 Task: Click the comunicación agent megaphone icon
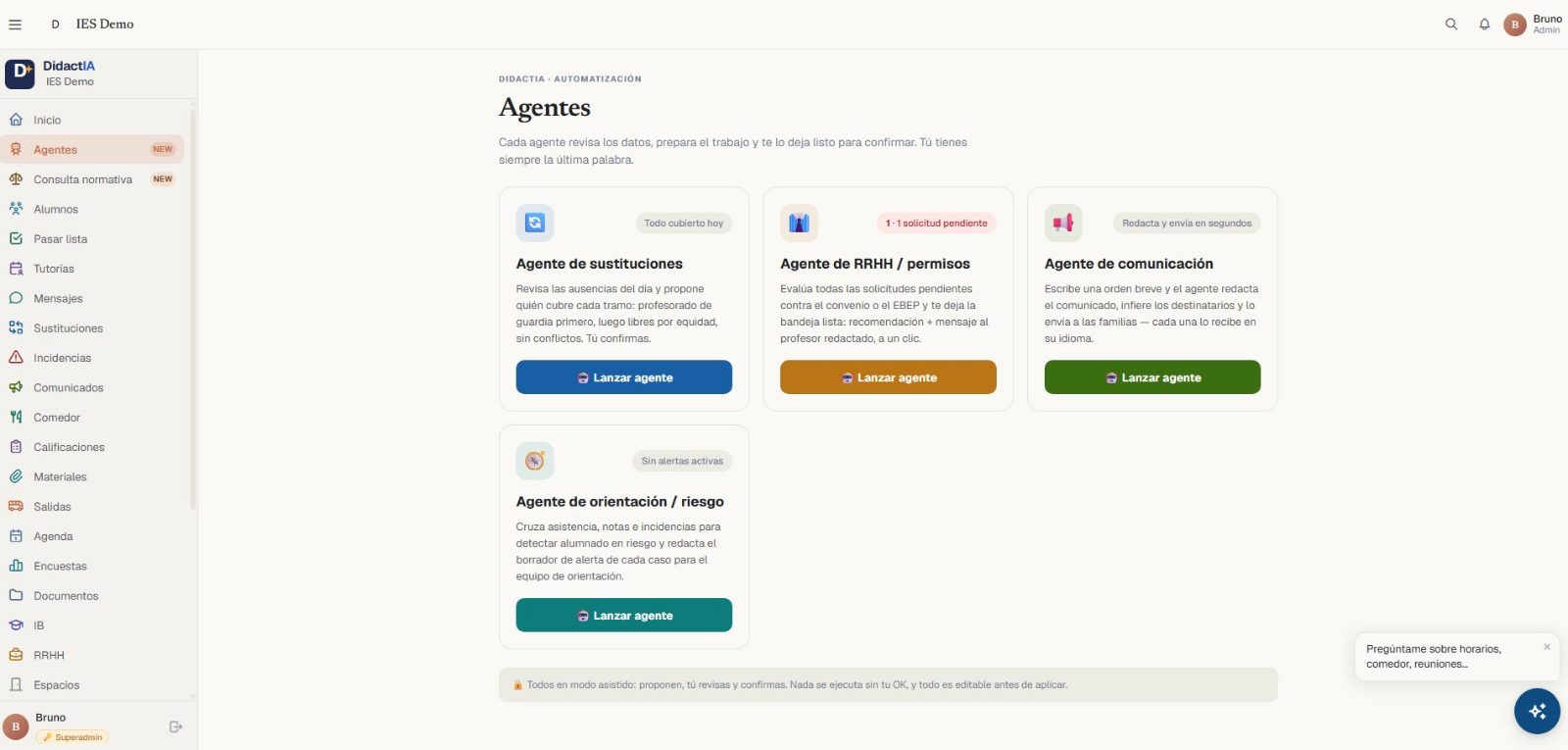pos(1063,223)
